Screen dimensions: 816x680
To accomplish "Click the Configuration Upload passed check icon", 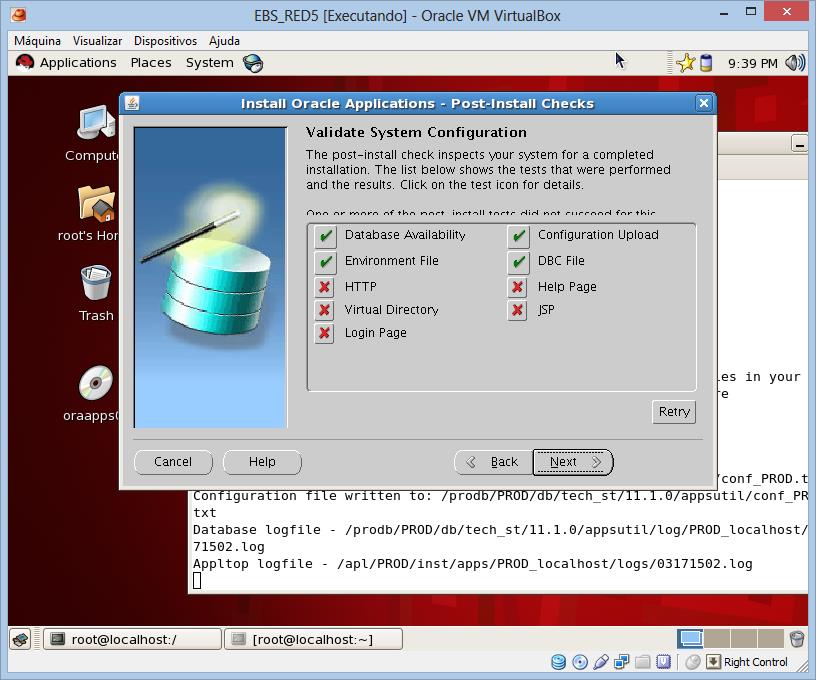I will (518, 236).
